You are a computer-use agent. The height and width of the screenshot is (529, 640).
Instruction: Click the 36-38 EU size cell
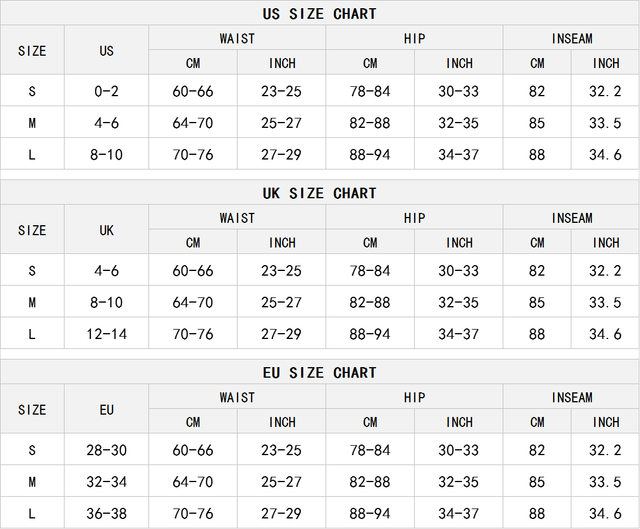pyautogui.click(x=107, y=513)
